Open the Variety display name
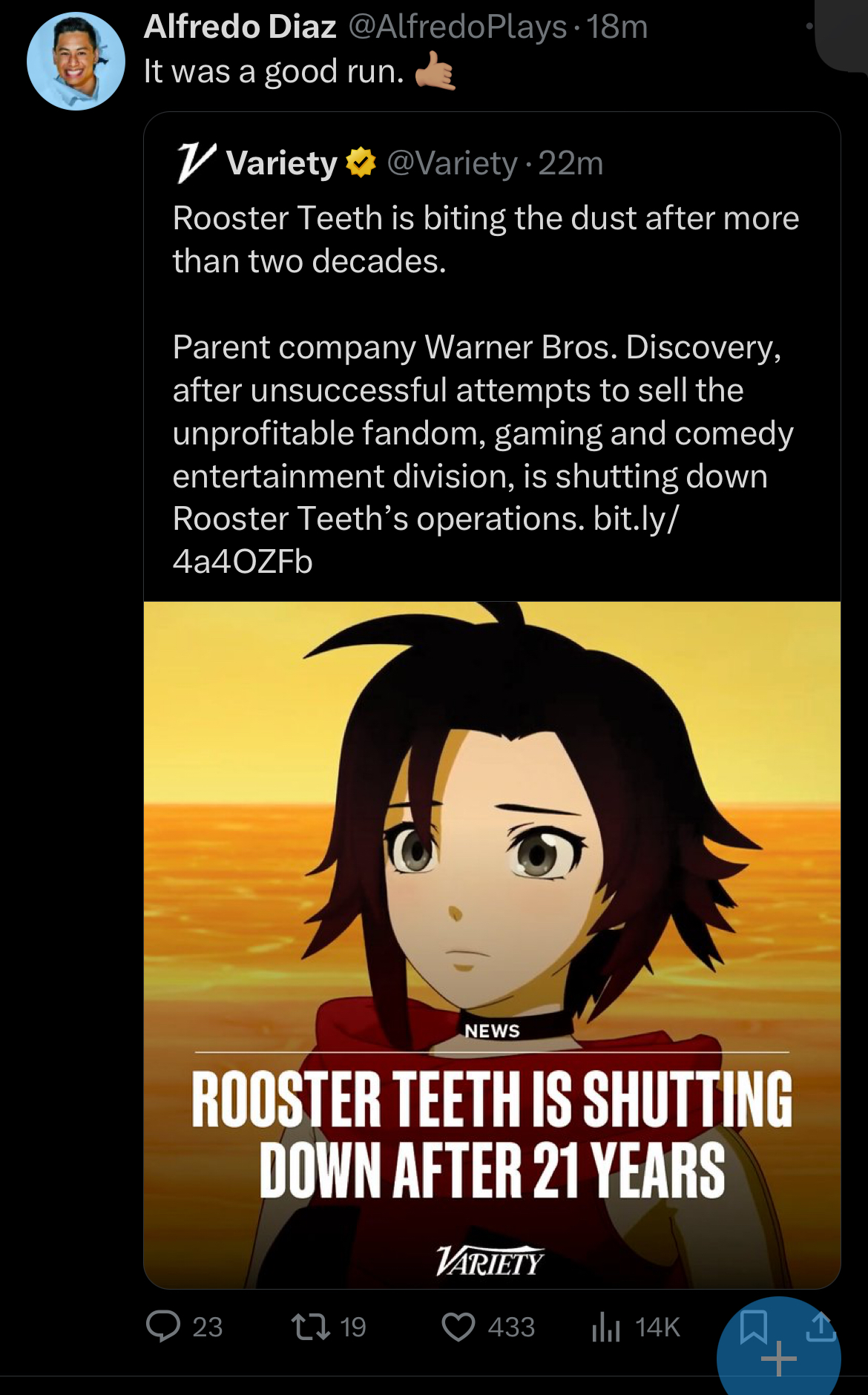This screenshot has height=1395, width=868. click(x=282, y=163)
